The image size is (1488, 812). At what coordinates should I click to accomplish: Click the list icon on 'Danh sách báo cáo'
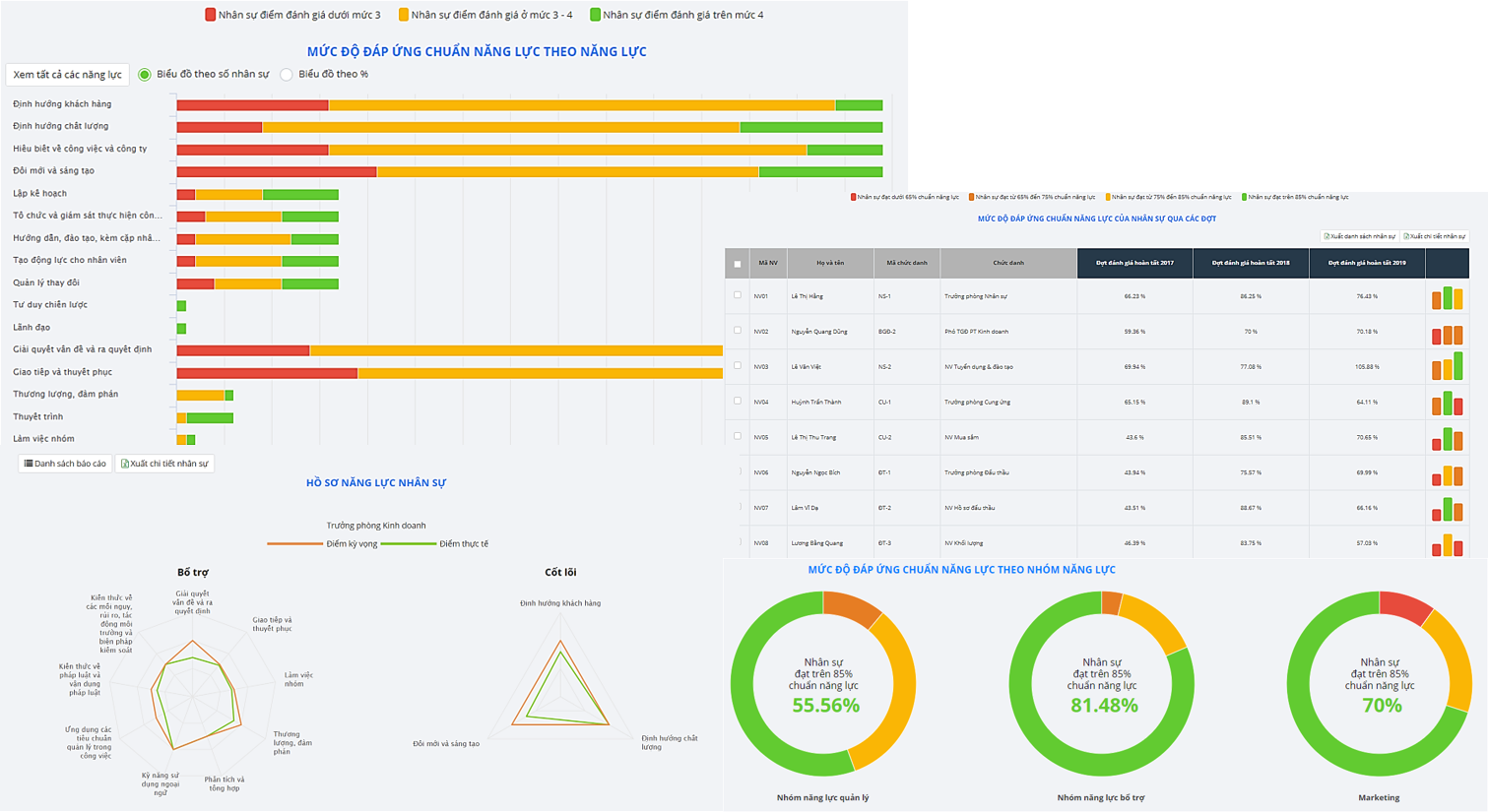pyautogui.click(x=29, y=464)
